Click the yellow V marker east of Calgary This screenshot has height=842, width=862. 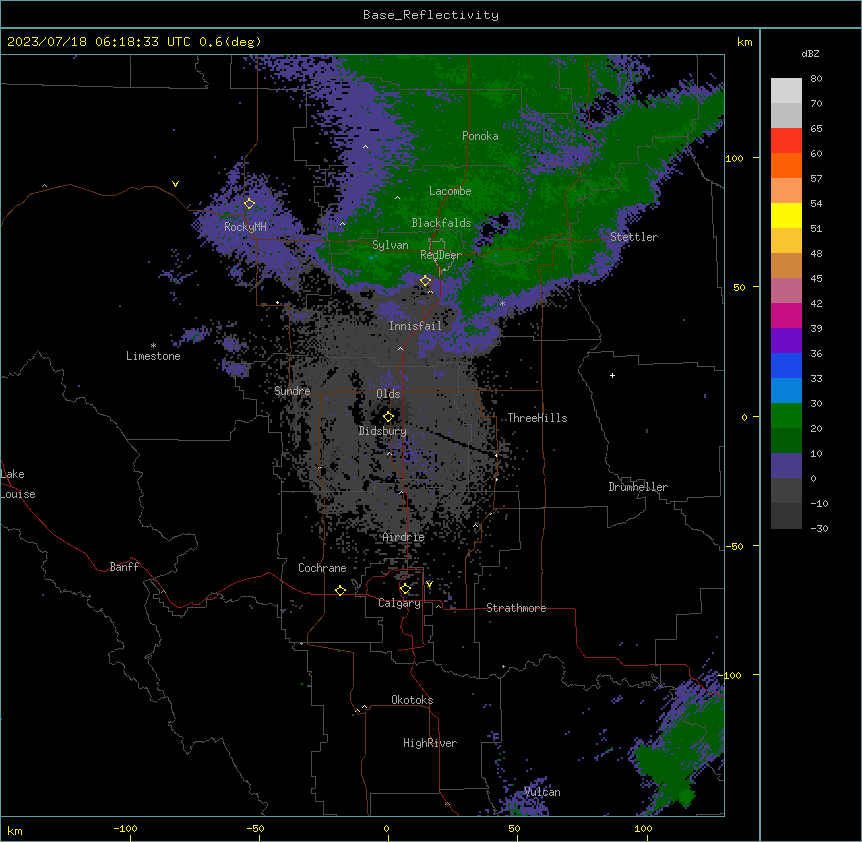429,584
